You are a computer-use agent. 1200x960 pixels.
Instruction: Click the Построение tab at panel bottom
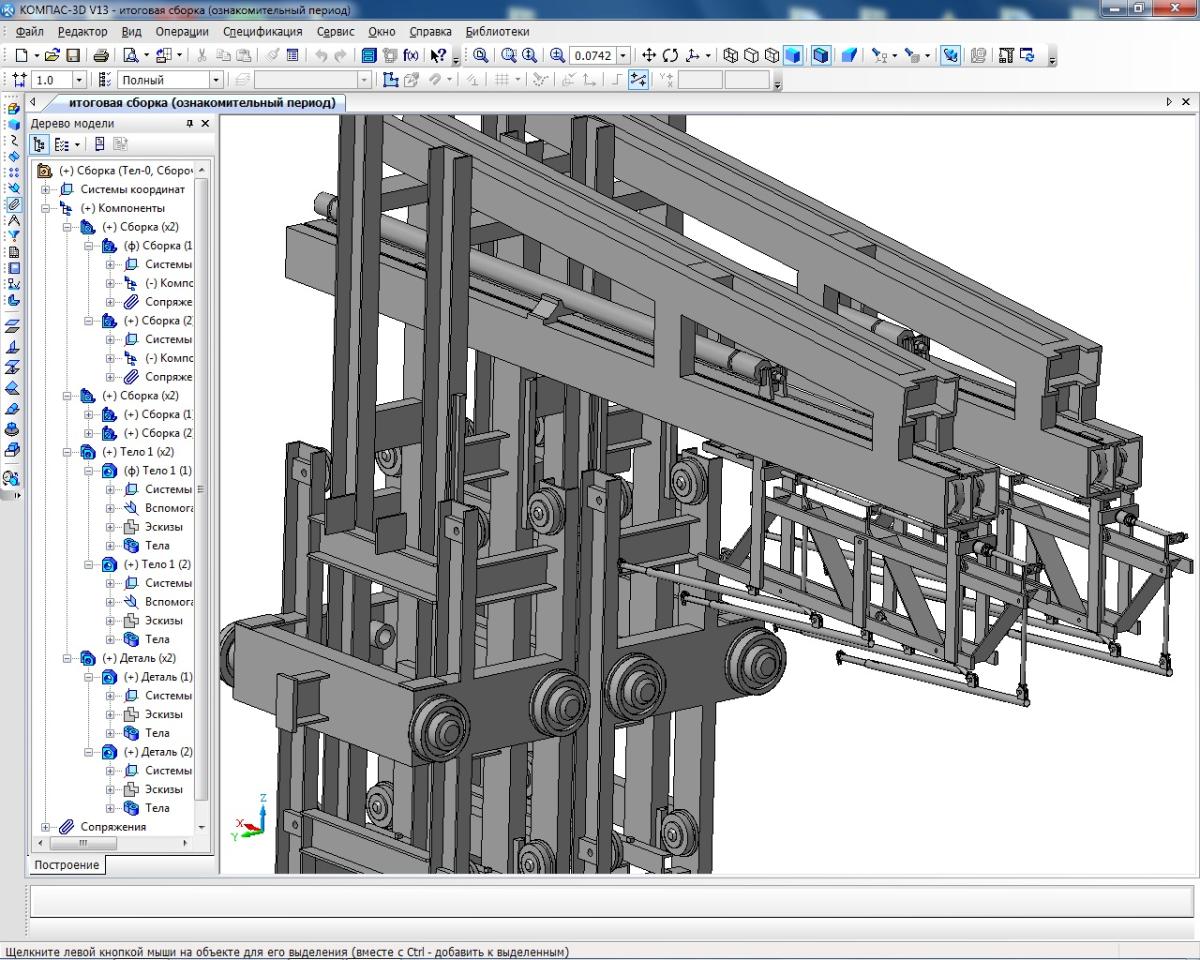66,865
